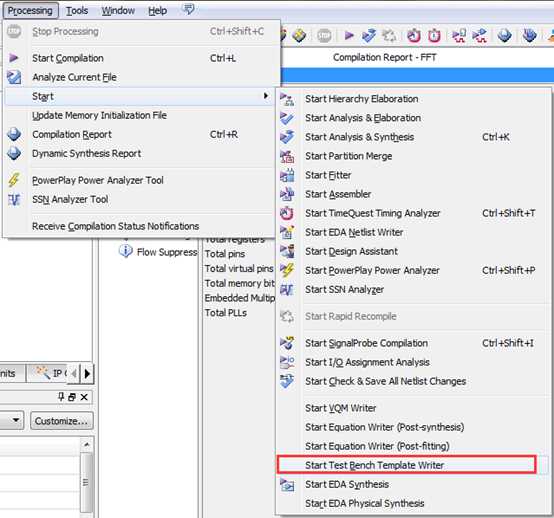Click the first red TimeQuest clock toolbar icon
This screenshot has width=554, height=518.
414,35
